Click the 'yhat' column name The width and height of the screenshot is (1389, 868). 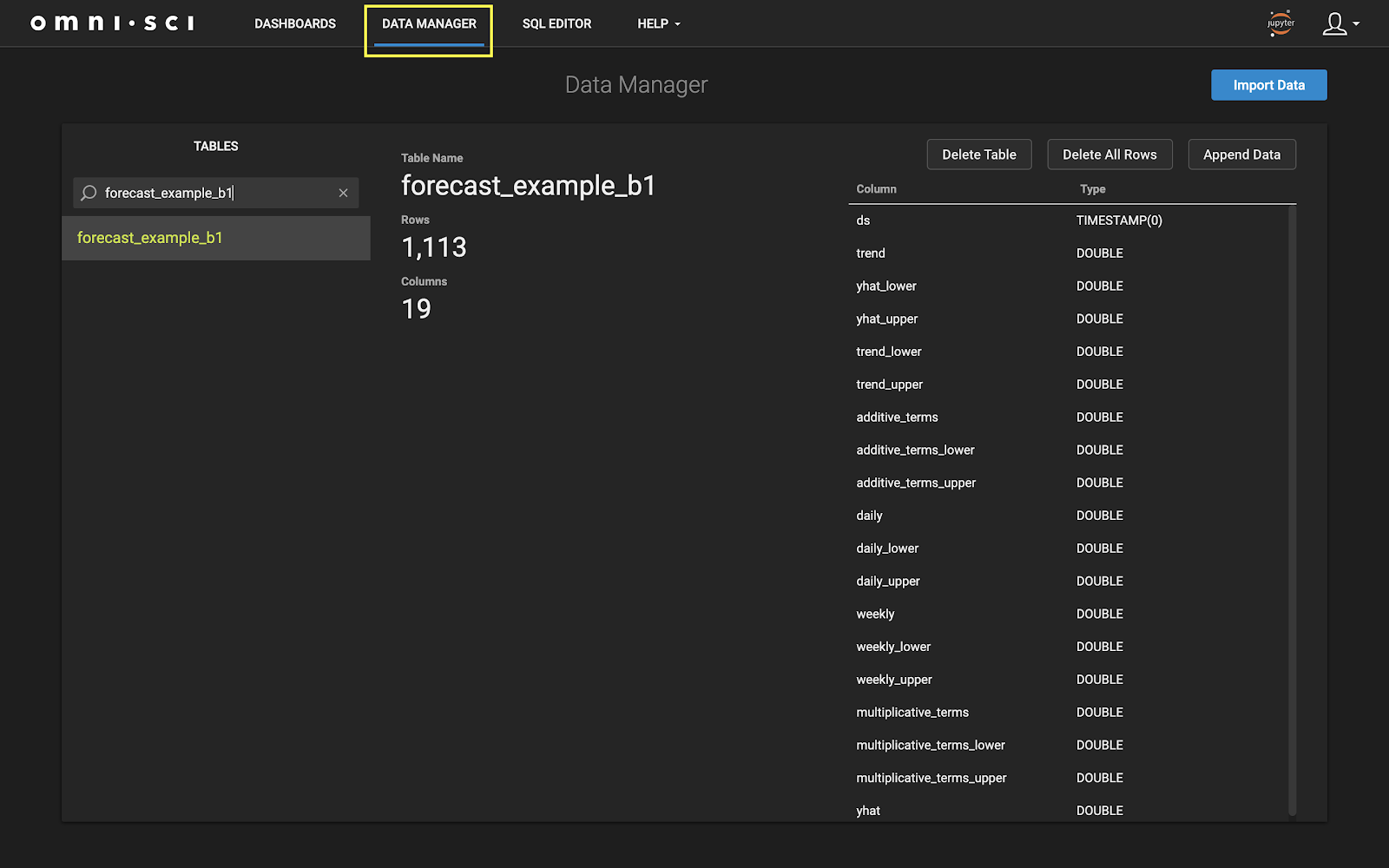868,811
